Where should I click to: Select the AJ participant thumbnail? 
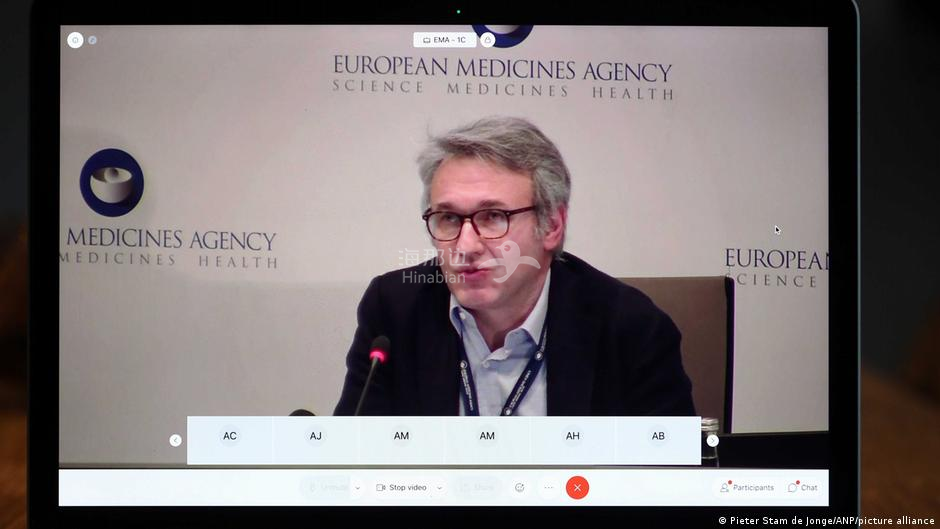click(316, 440)
